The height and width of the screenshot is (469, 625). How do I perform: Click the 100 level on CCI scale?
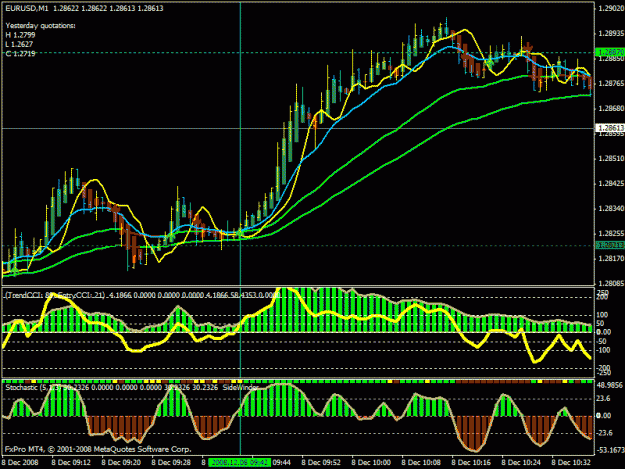click(602, 315)
